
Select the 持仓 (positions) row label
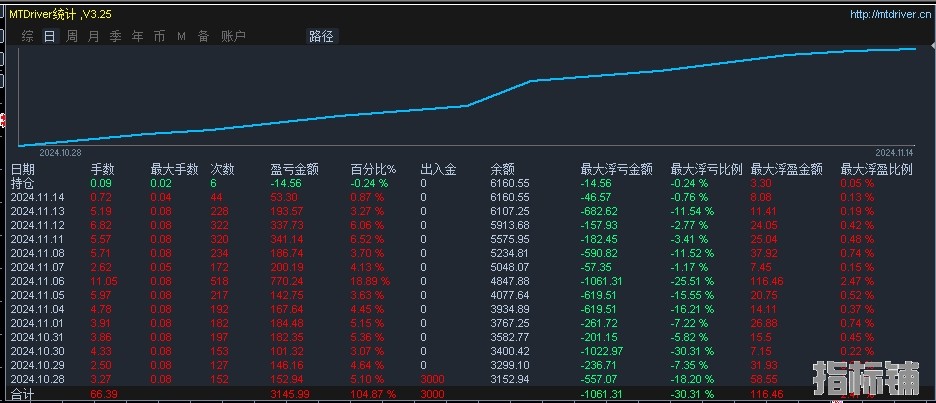(22, 184)
